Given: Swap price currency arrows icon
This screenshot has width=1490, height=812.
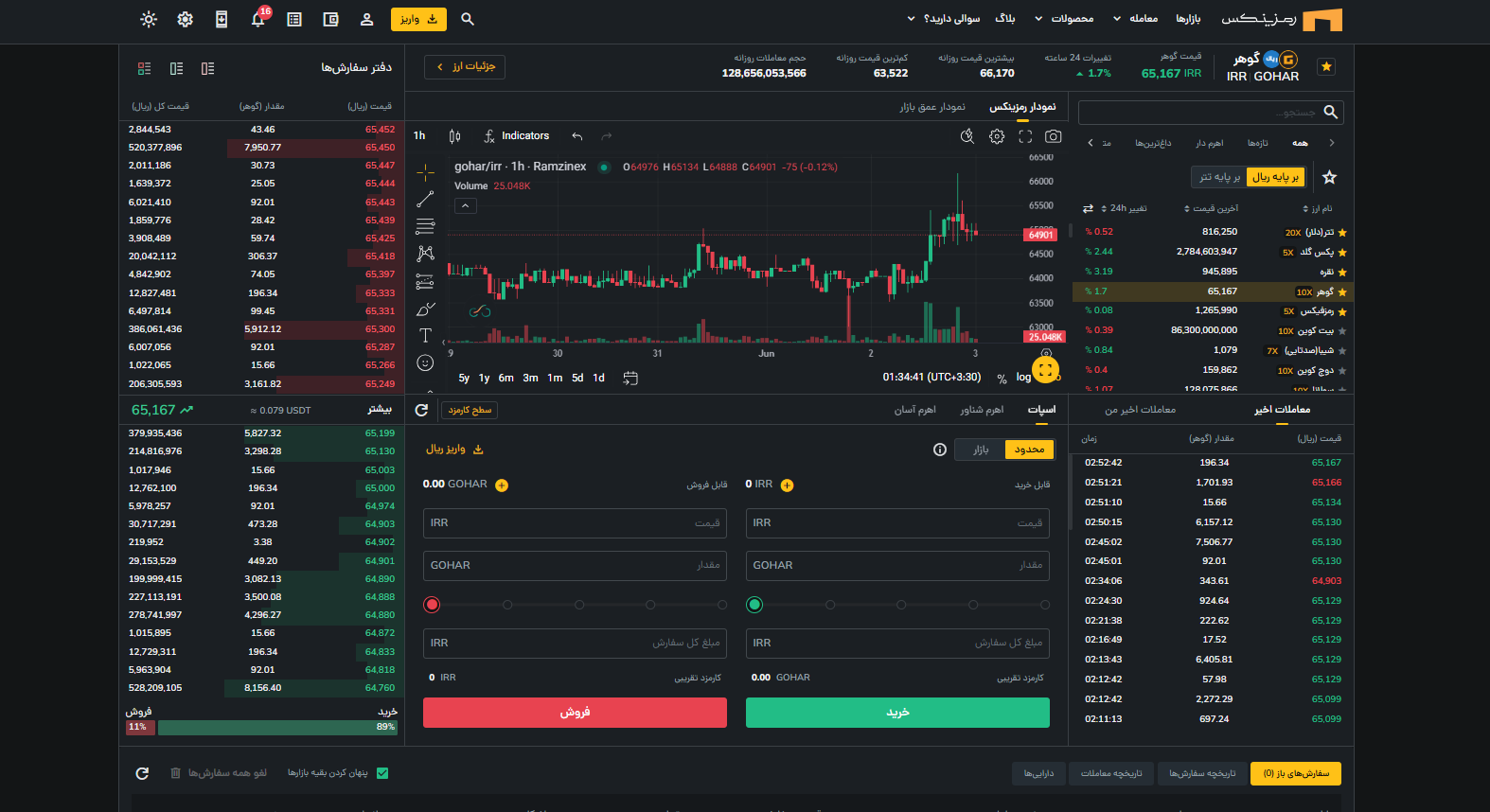Looking at the screenshot, I should (1088, 208).
